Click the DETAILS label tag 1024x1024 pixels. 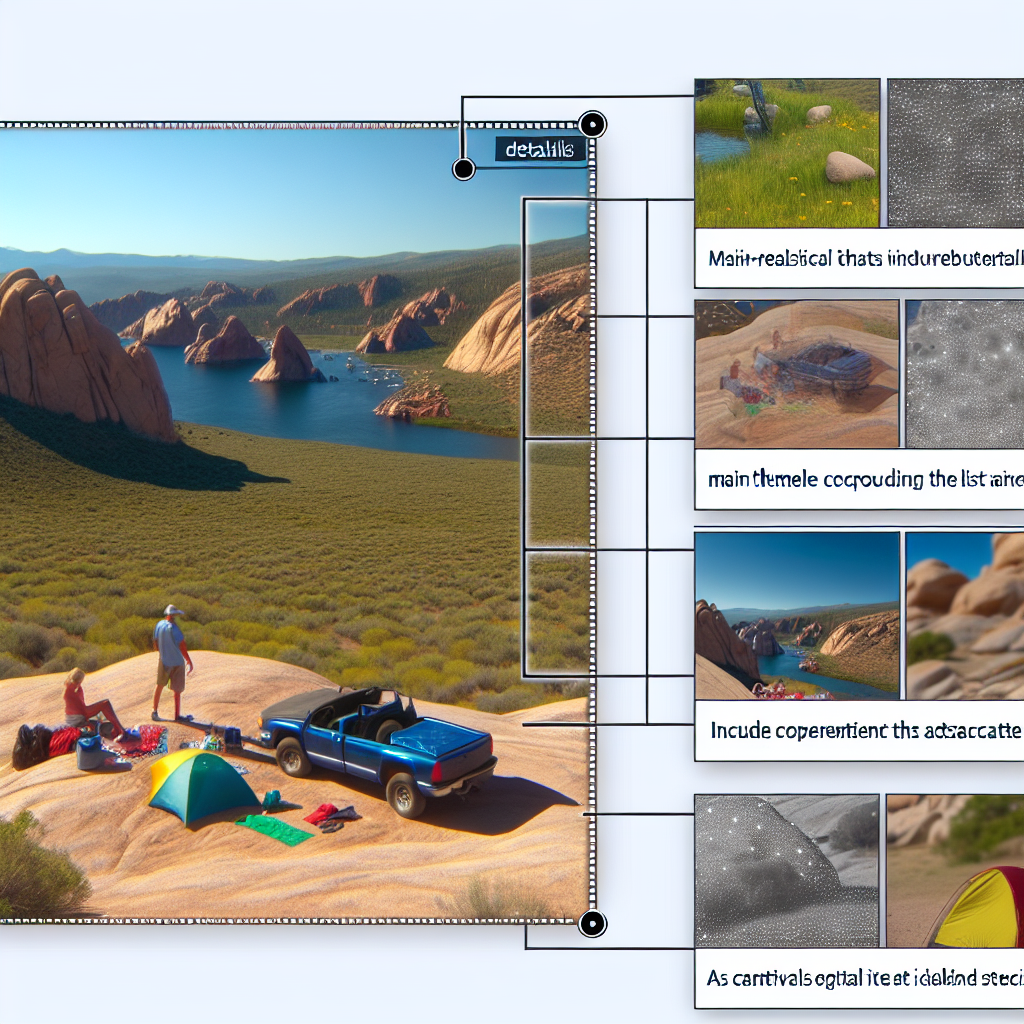(540, 150)
